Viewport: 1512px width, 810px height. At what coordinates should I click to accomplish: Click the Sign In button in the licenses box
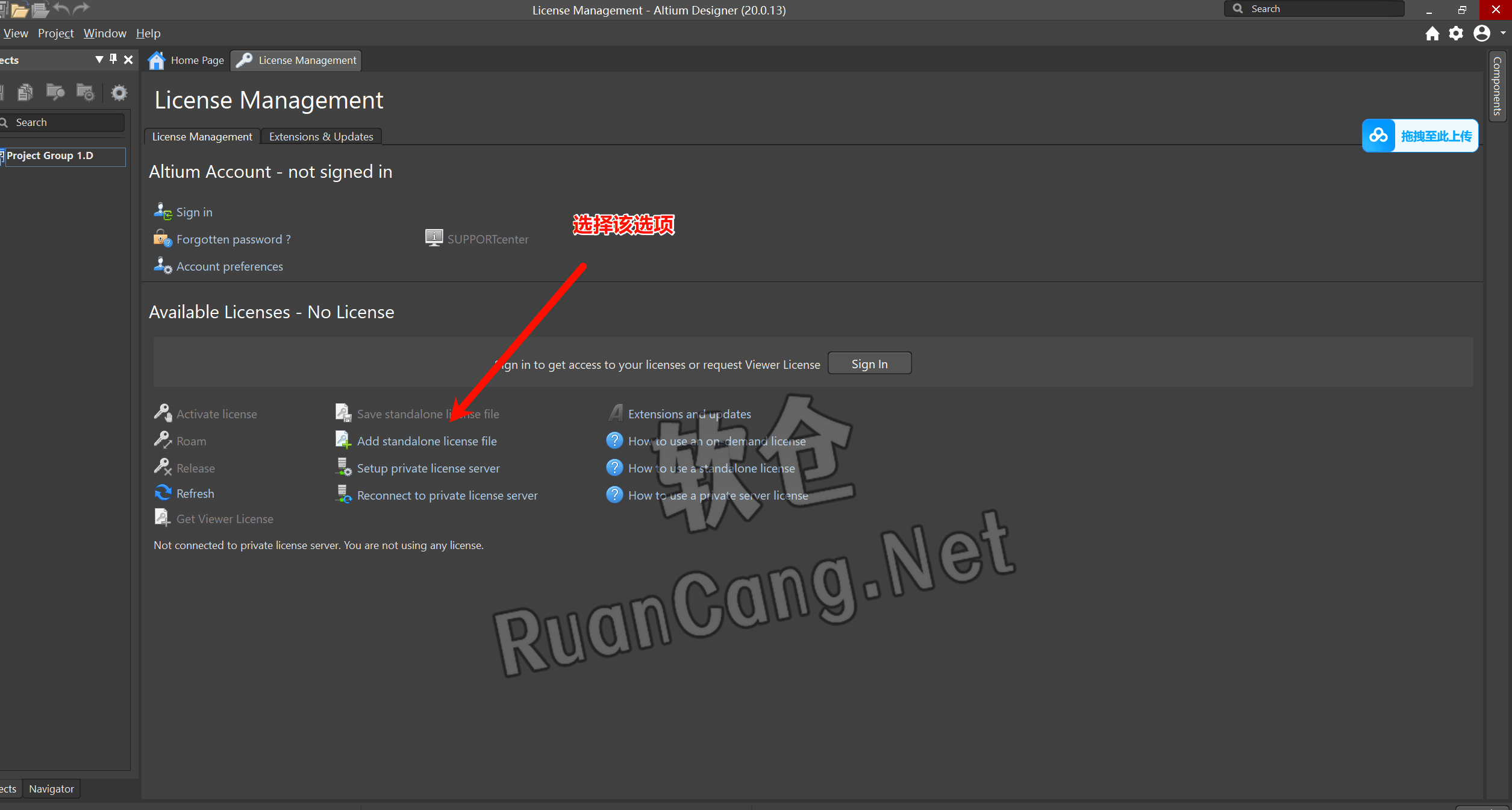pyautogui.click(x=869, y=364)
